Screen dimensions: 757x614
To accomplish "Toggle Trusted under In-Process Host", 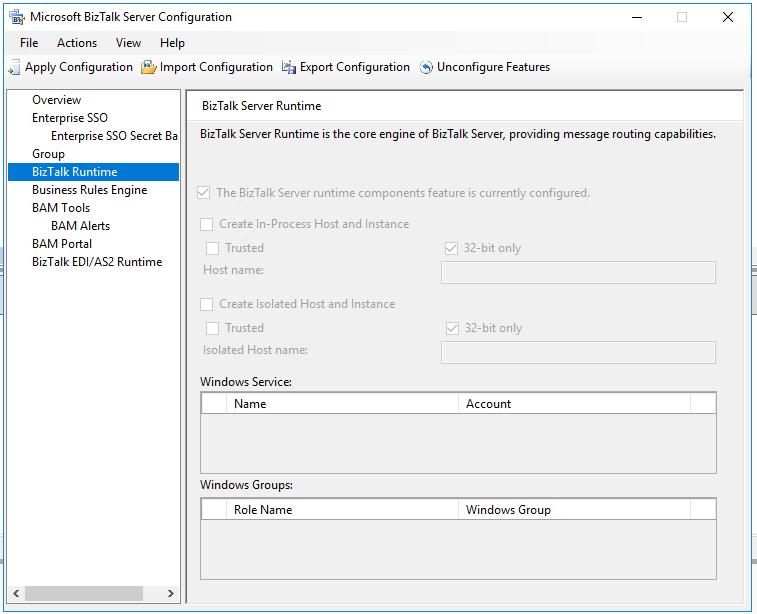I will [212, 249].
